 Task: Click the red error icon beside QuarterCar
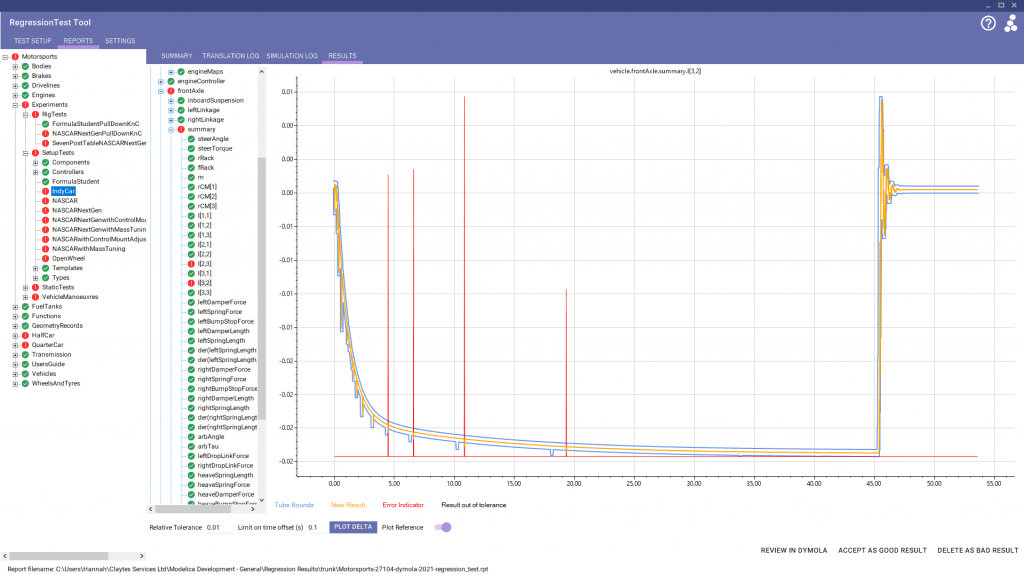tap(25, 345)
